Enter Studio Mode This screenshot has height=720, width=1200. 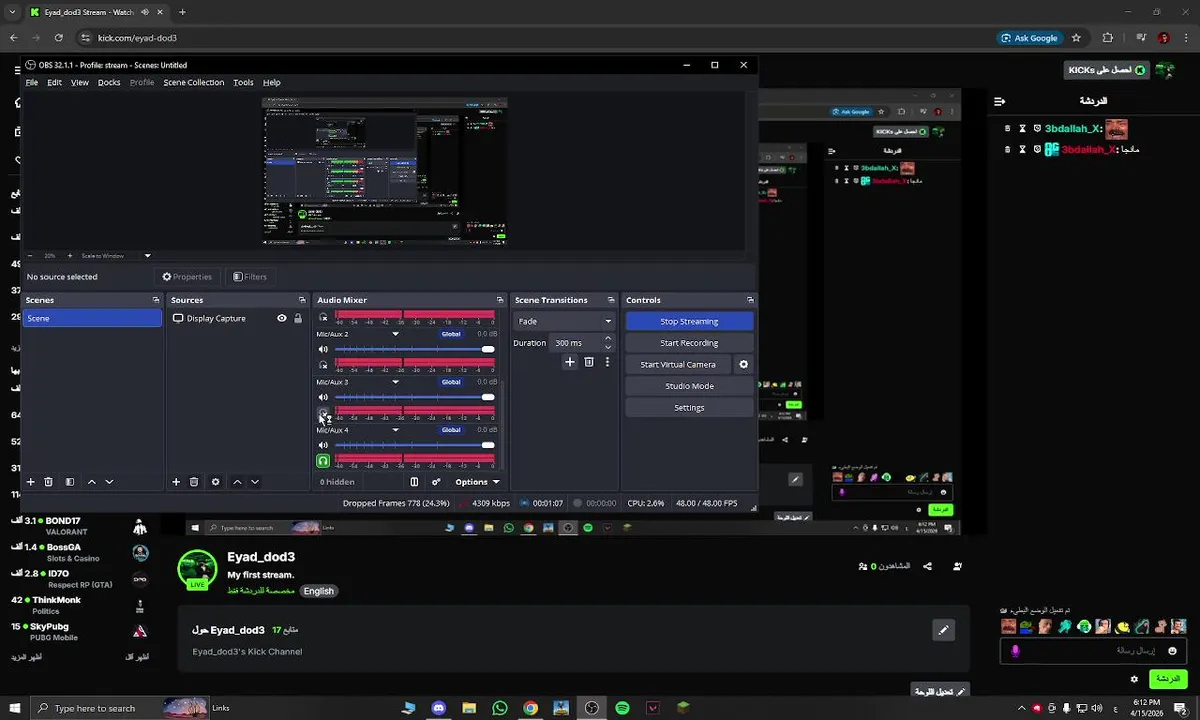click(x=689, y=386)
